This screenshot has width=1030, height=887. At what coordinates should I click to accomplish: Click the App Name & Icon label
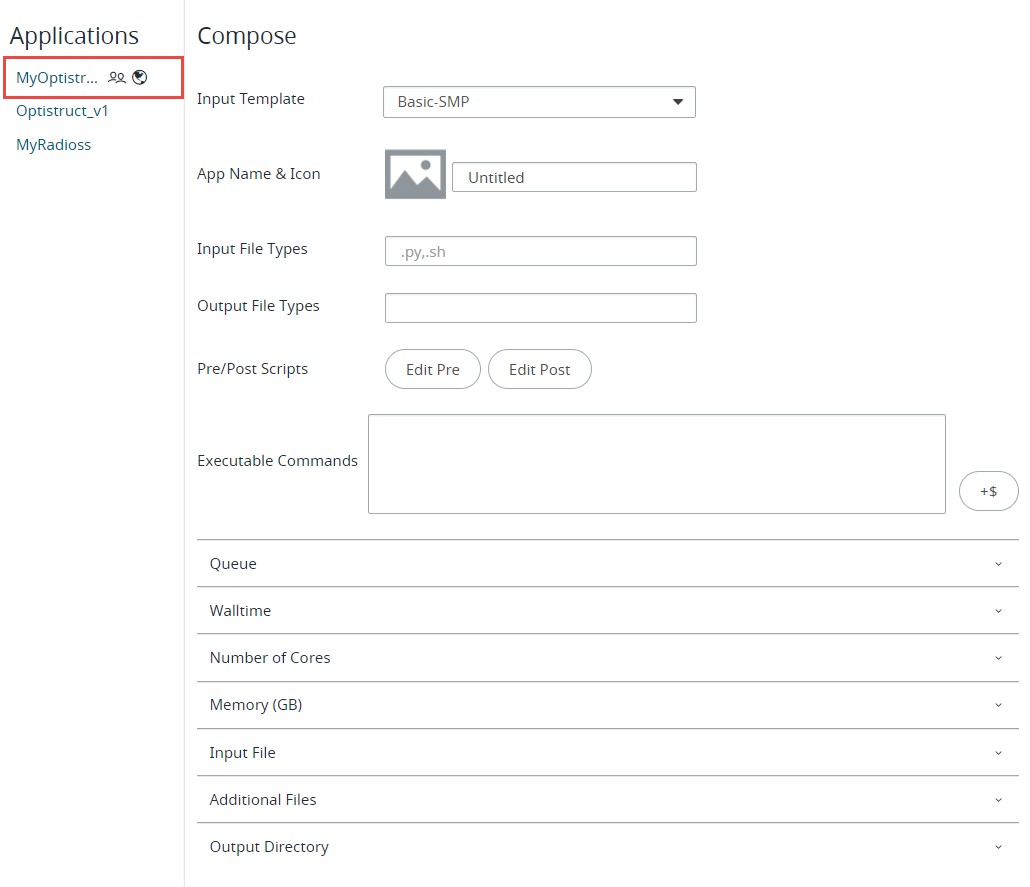tap(259, 173)
